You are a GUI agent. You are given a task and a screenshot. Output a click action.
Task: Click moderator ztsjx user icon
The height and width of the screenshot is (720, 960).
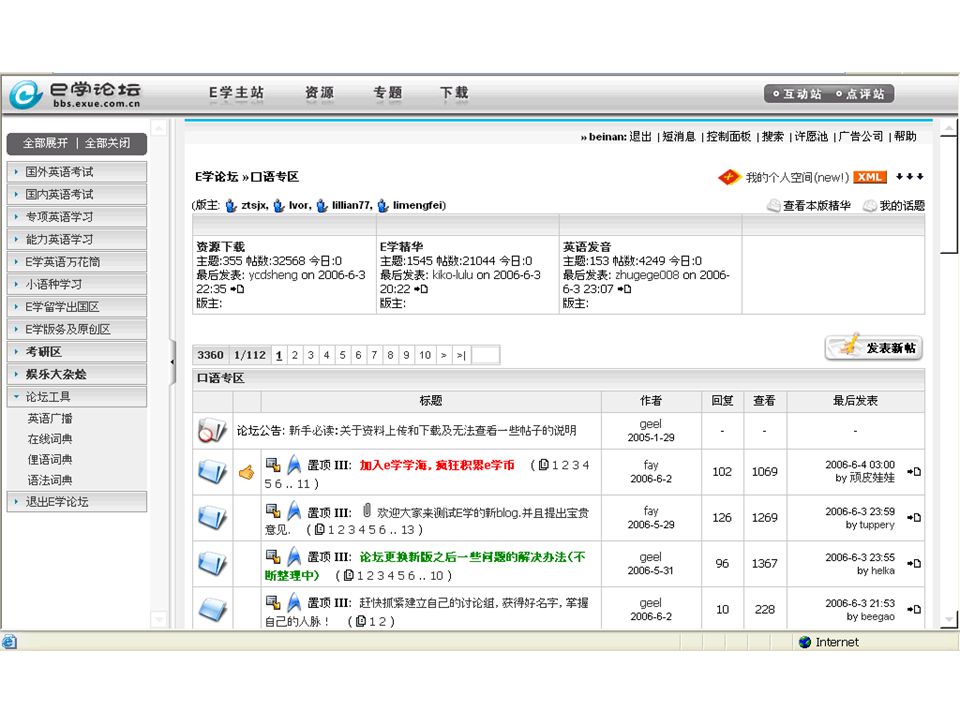(231, 206)
